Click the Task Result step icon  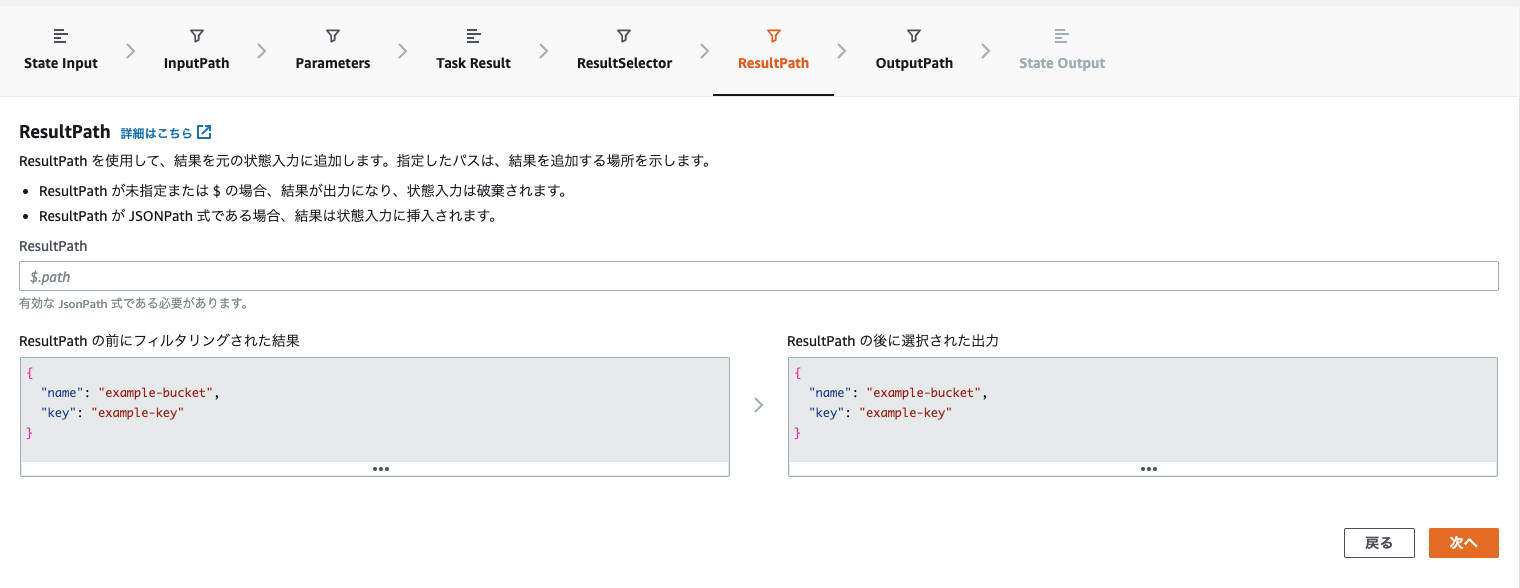click(472, 35)
